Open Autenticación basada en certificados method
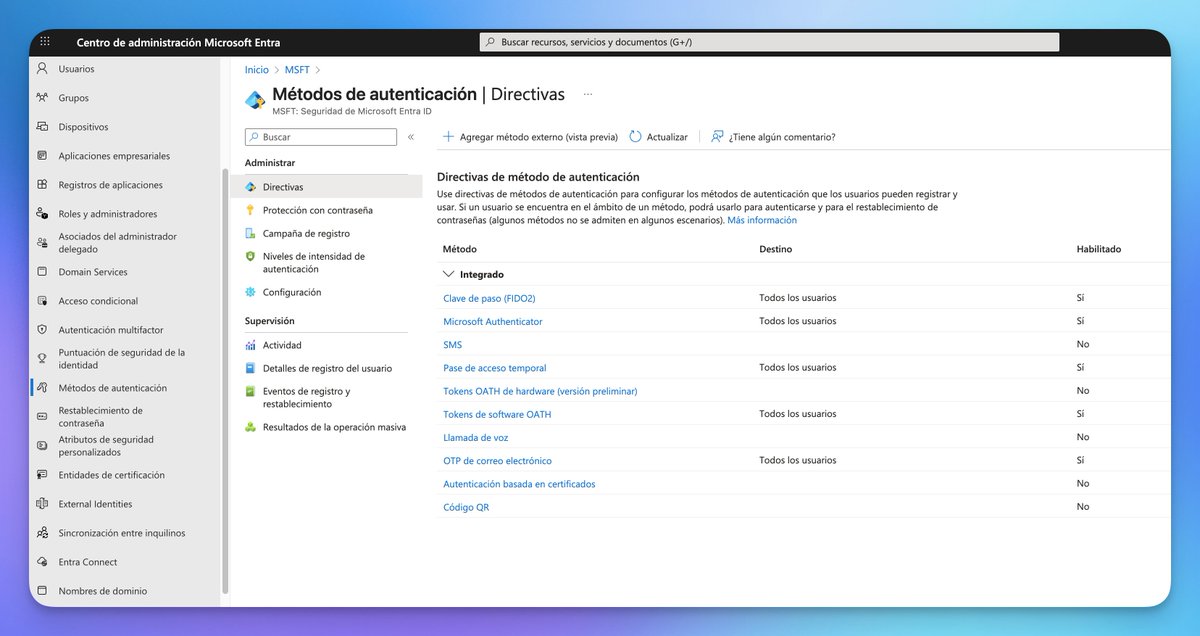Image resolution: width=1200 pixels, height=636 pixels. click(519, 484)
